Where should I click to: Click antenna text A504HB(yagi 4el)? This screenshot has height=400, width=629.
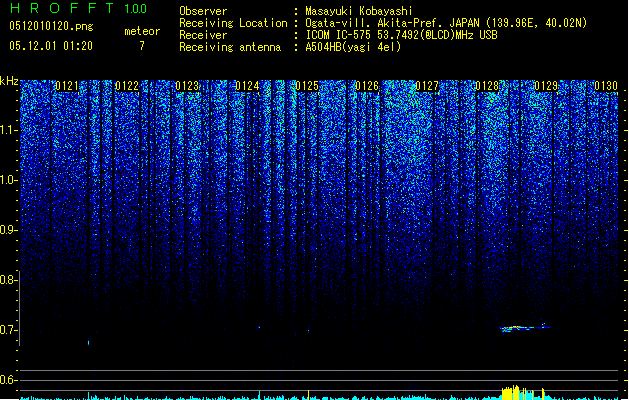[x=353, y=47]
